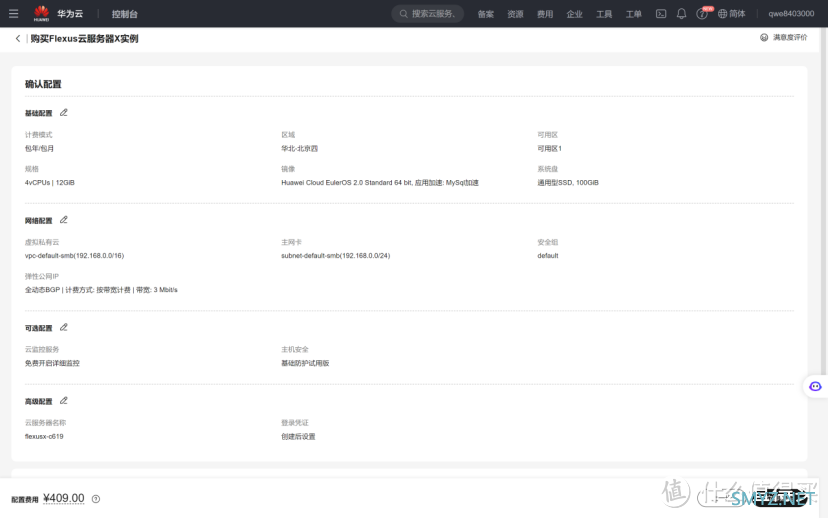Select vpc-default-smb(192.168.0.0/16) value
Screen dimensions: 828x518
pos(74,256)
